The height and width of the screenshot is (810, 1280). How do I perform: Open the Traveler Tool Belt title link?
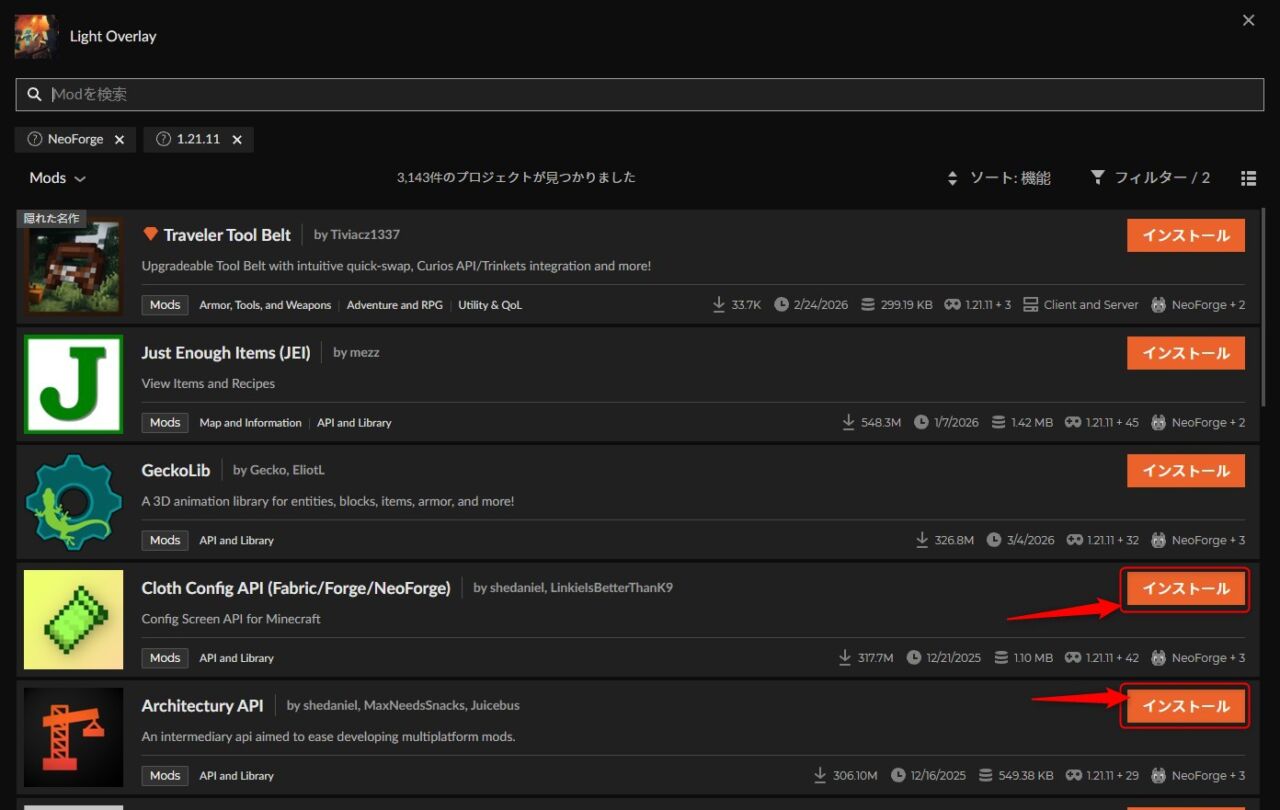pyautogui.click(x=227, y=235)
